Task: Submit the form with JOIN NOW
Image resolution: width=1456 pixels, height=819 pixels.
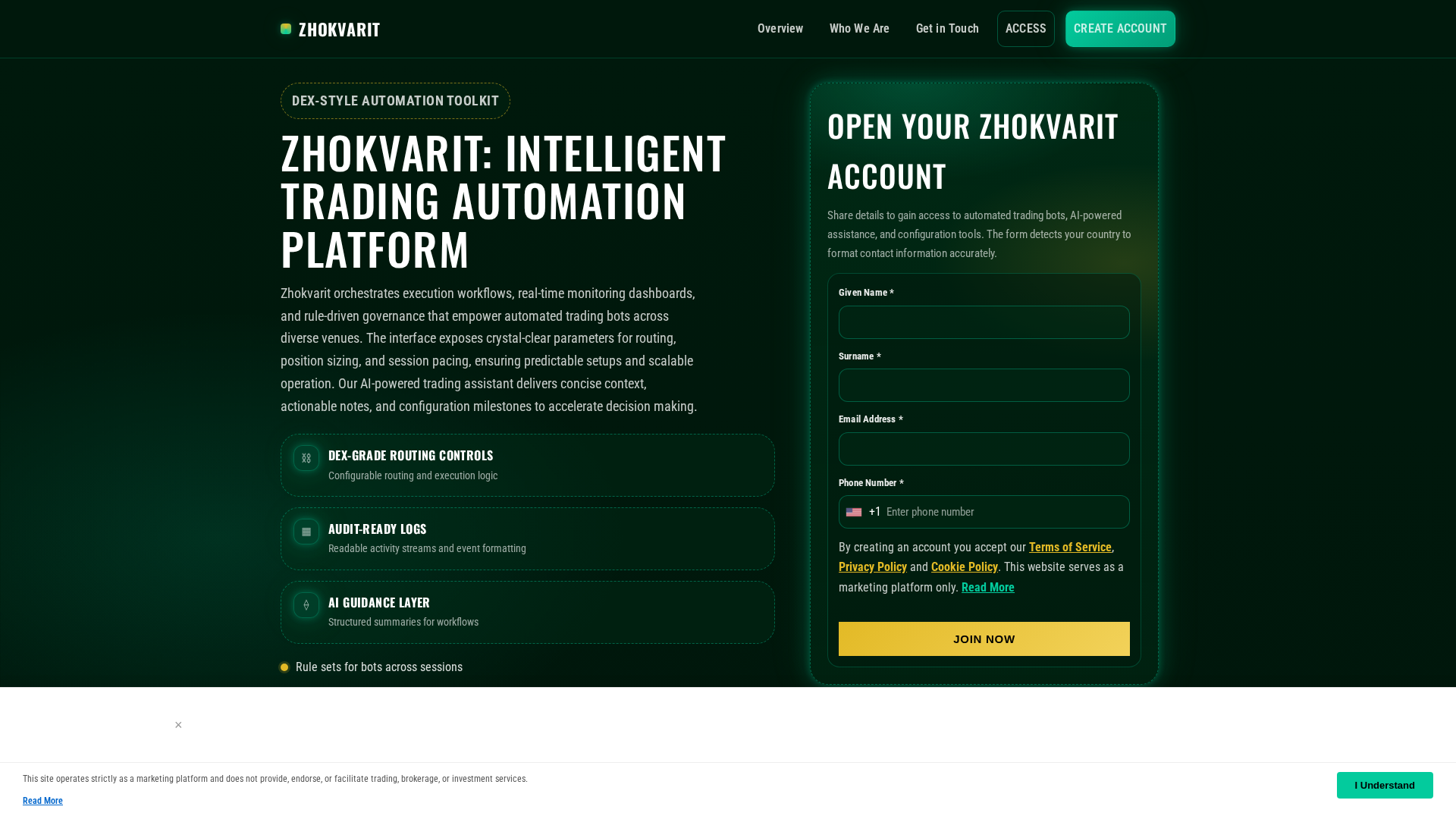Action: coord(984,639)
